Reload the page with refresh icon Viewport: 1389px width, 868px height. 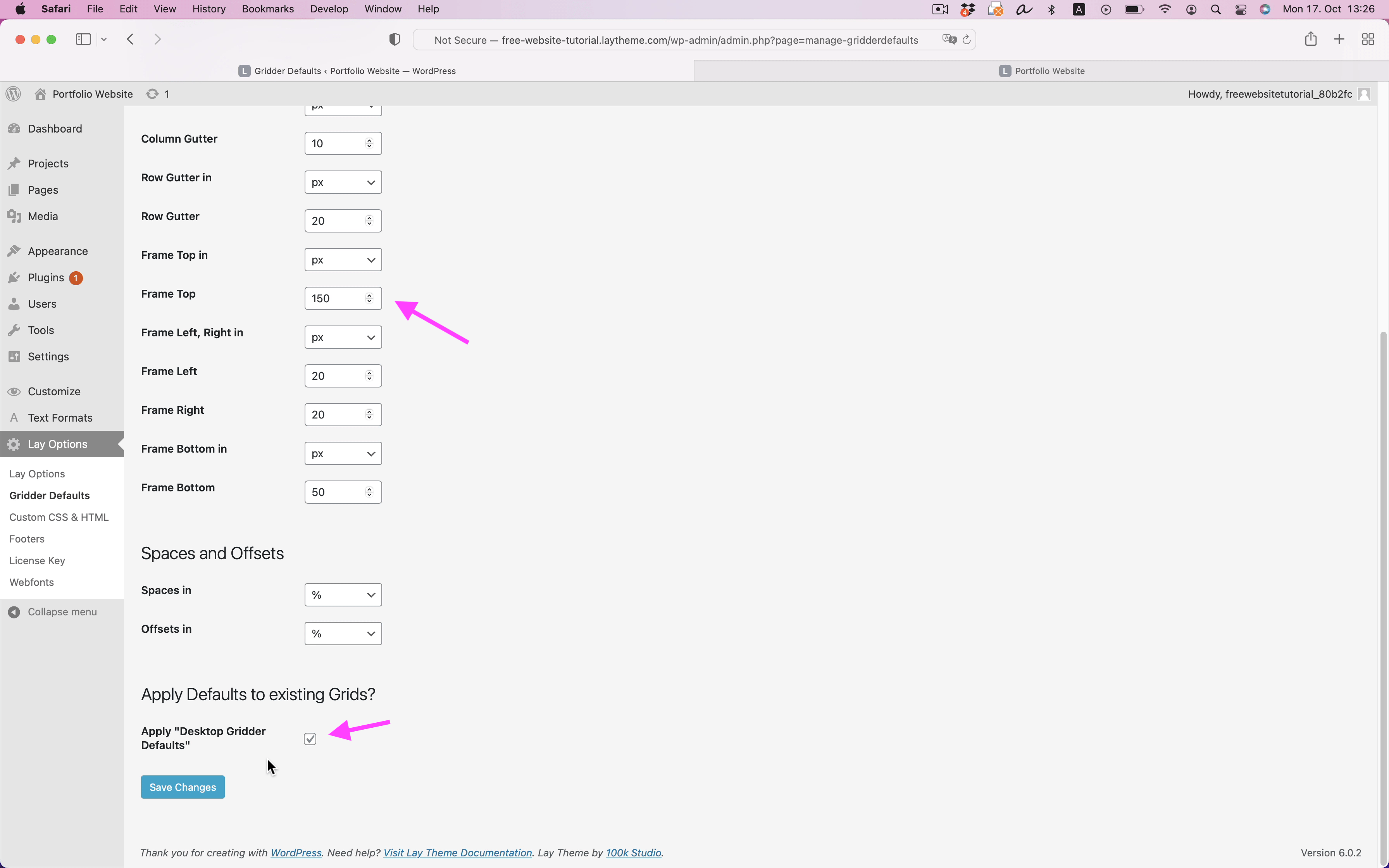(x=967, y=40)
